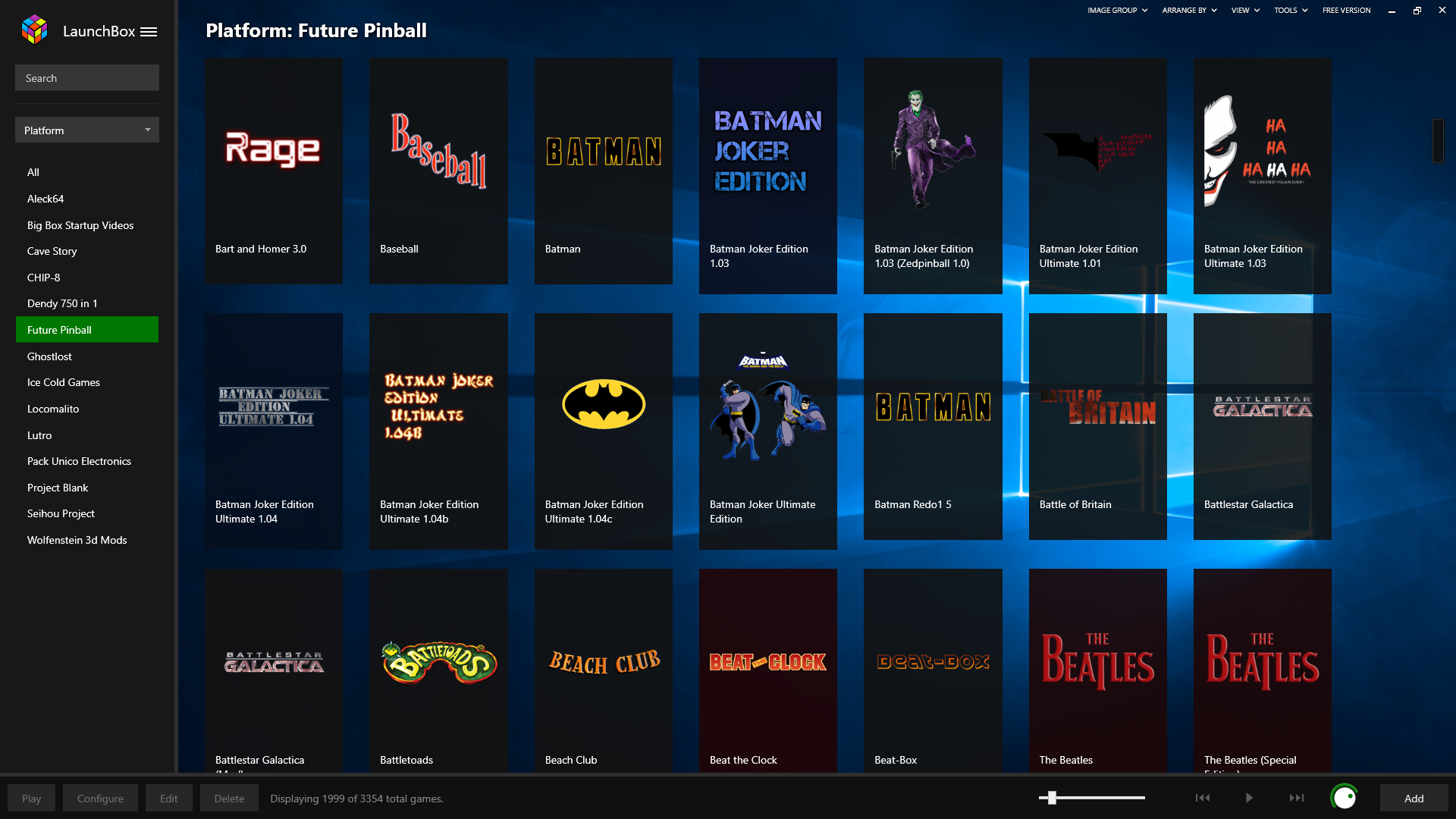1456x819 pixels.
Task: Select Project Blank platform
Action: pyautogui.click(x=87, y=488)
